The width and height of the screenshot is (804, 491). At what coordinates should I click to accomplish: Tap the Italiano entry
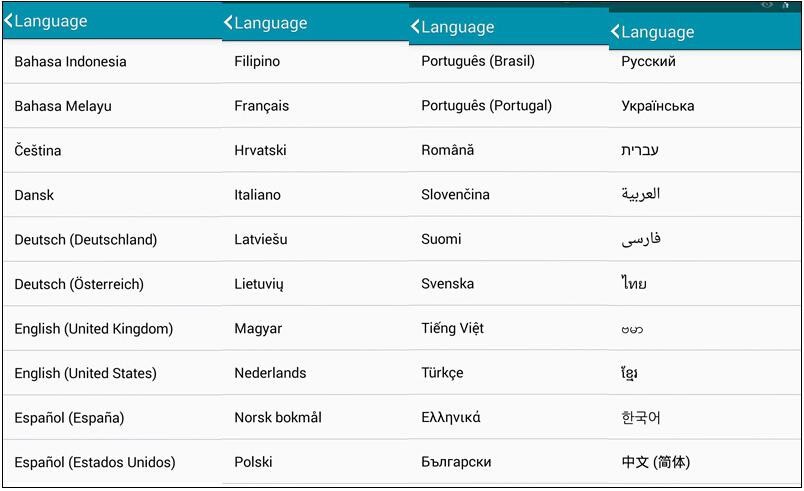coord(257,195)
